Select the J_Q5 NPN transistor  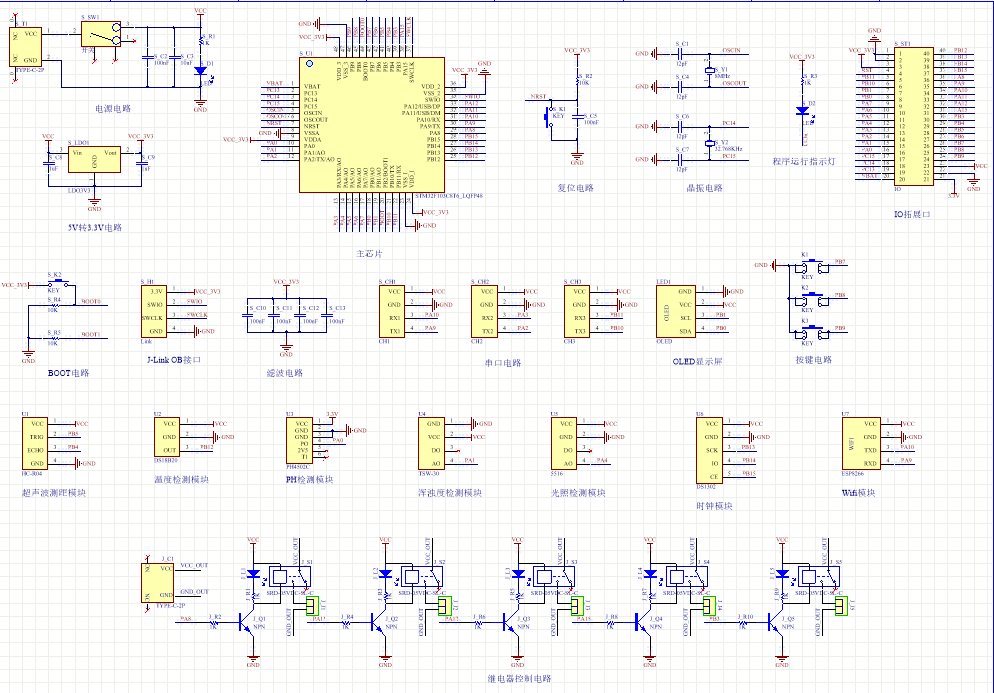tap(775, 623)
